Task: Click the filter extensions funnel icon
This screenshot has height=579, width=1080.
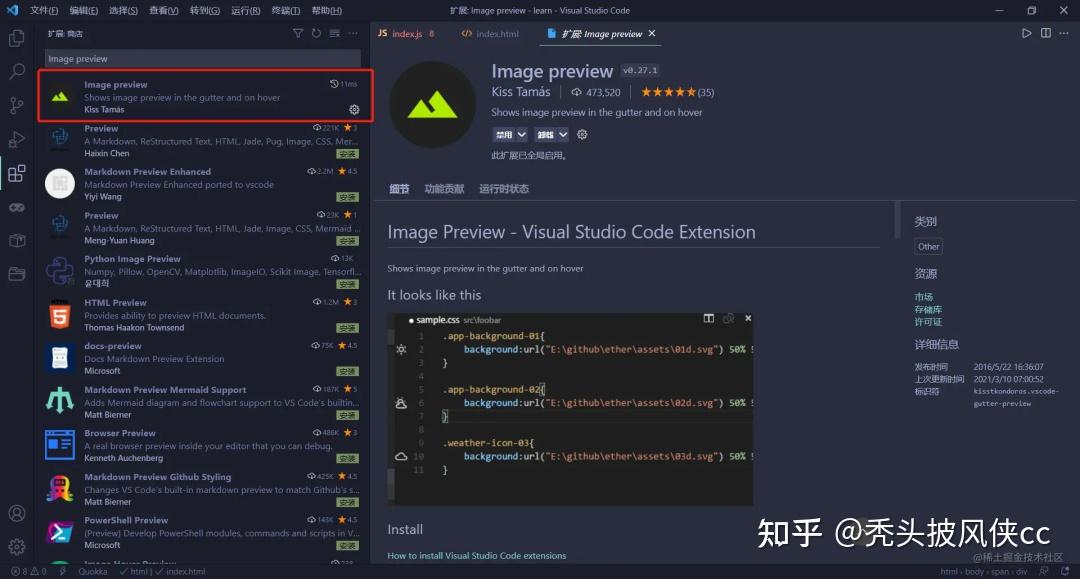Action: point(298,33)
